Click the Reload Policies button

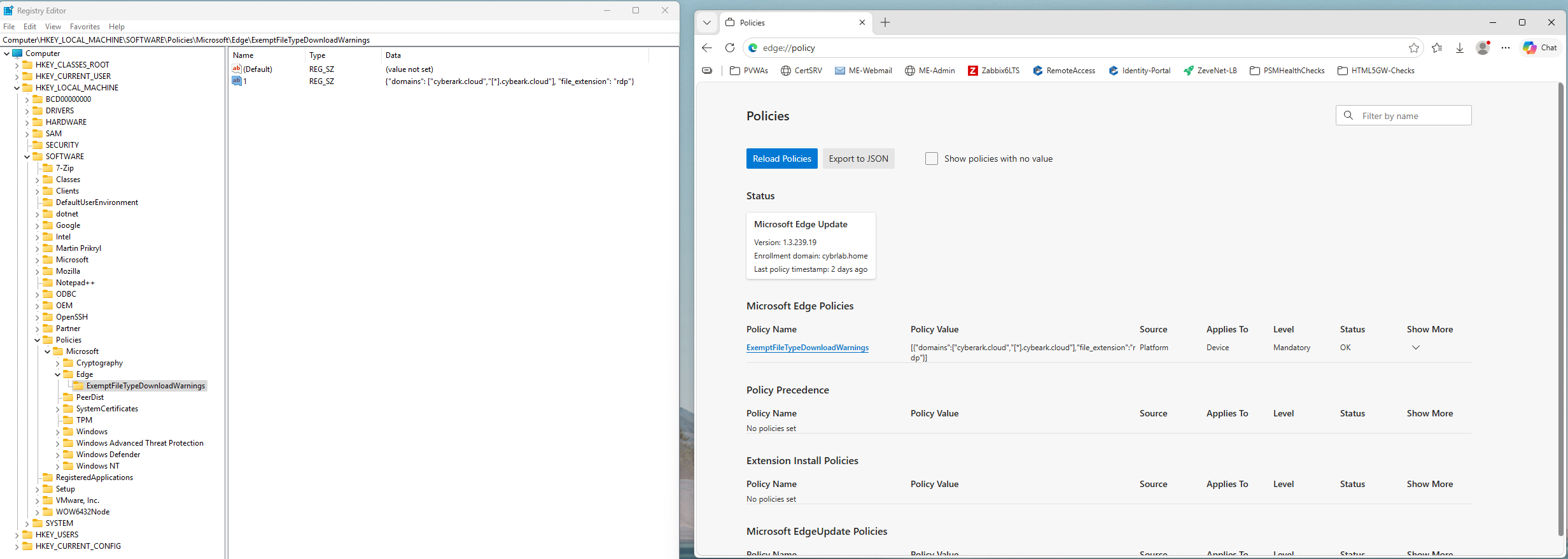781,159
